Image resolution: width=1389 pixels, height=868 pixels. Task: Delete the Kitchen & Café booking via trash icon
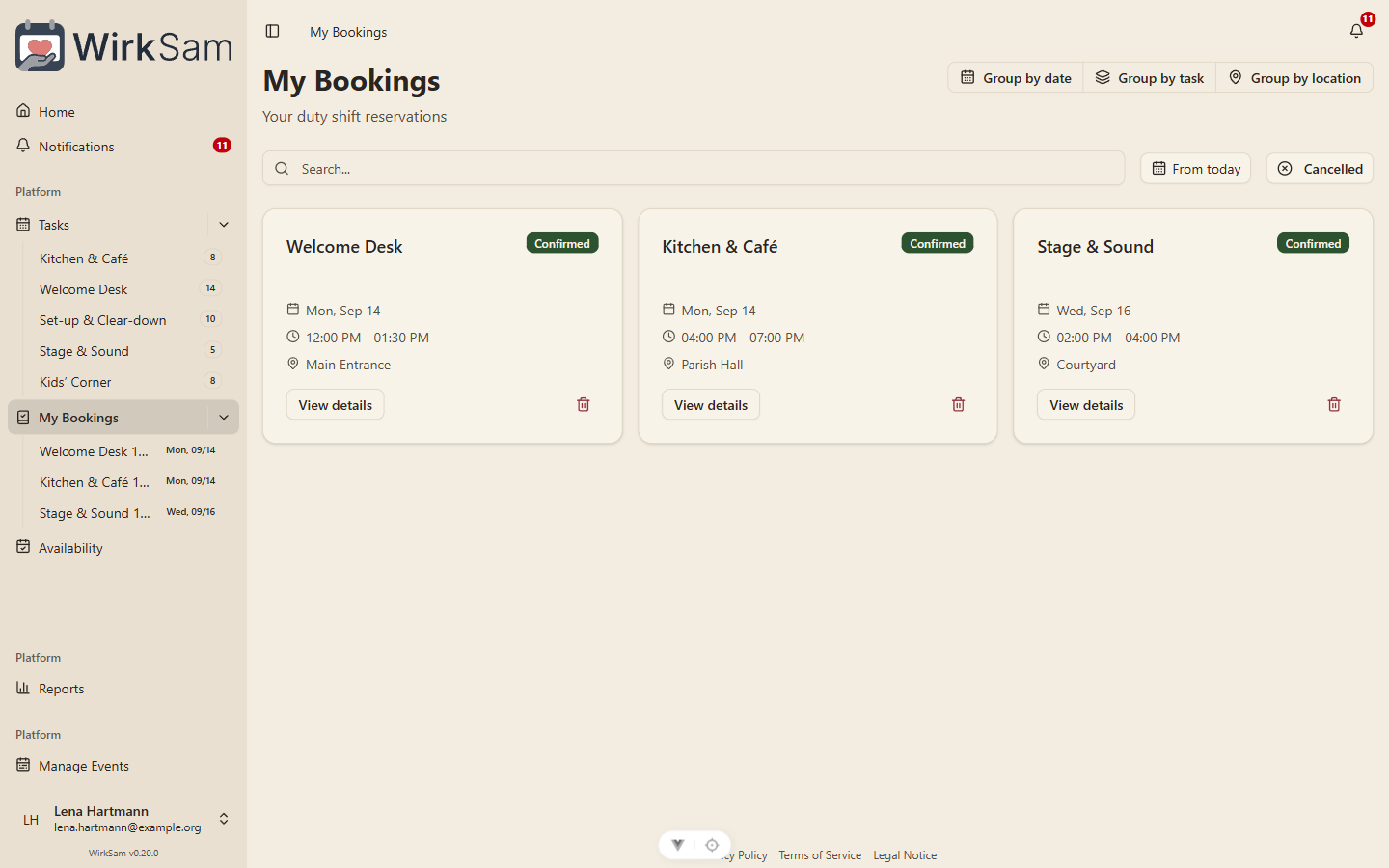point(959,405)
